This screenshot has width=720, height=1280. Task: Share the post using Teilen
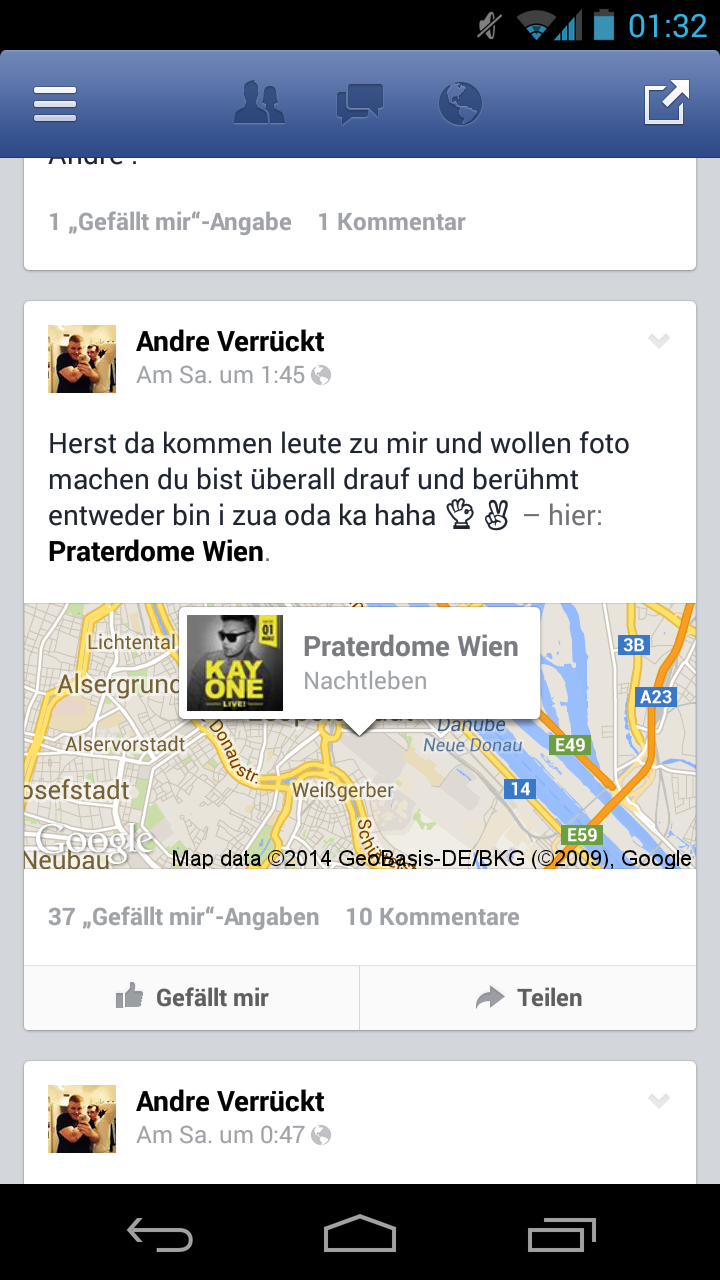[x=528, y=997]
